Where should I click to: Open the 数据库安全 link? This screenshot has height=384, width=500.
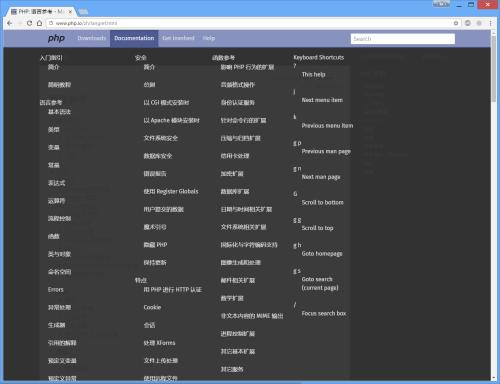[158, 156]
